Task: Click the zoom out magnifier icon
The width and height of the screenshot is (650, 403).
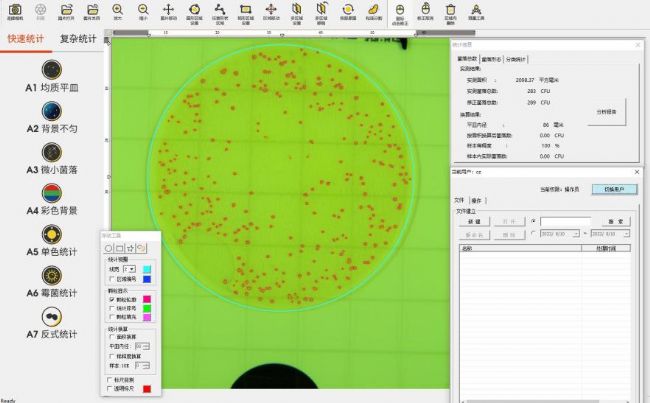Action: click(143, 10)
